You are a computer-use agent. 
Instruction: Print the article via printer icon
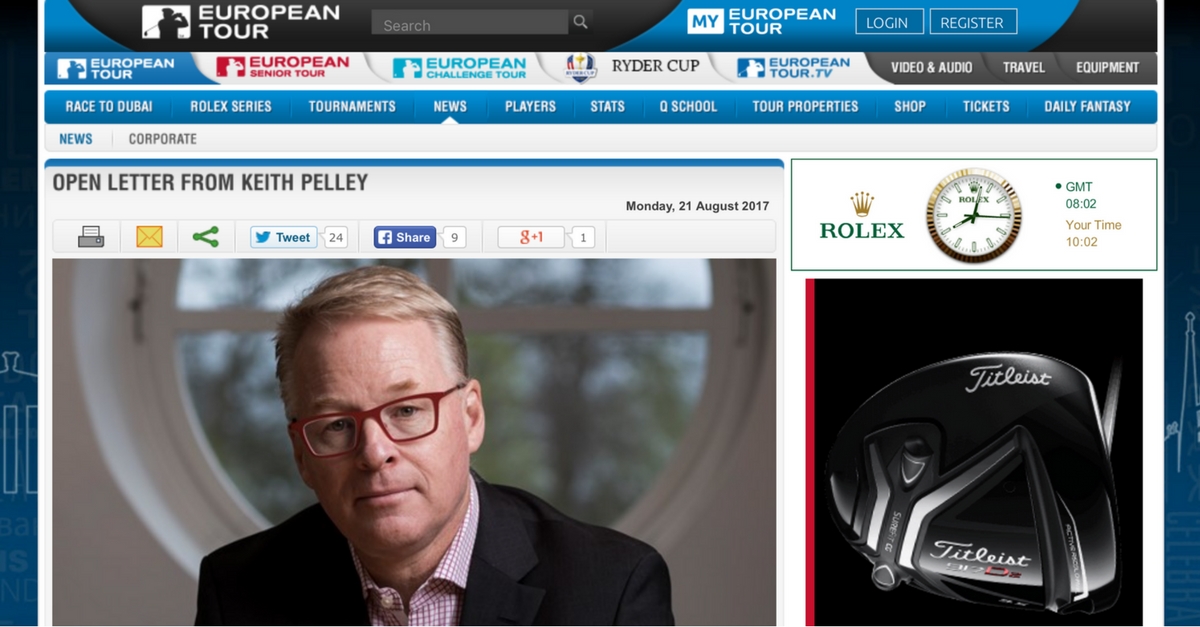pyautogui.click(x=91, y=237)
